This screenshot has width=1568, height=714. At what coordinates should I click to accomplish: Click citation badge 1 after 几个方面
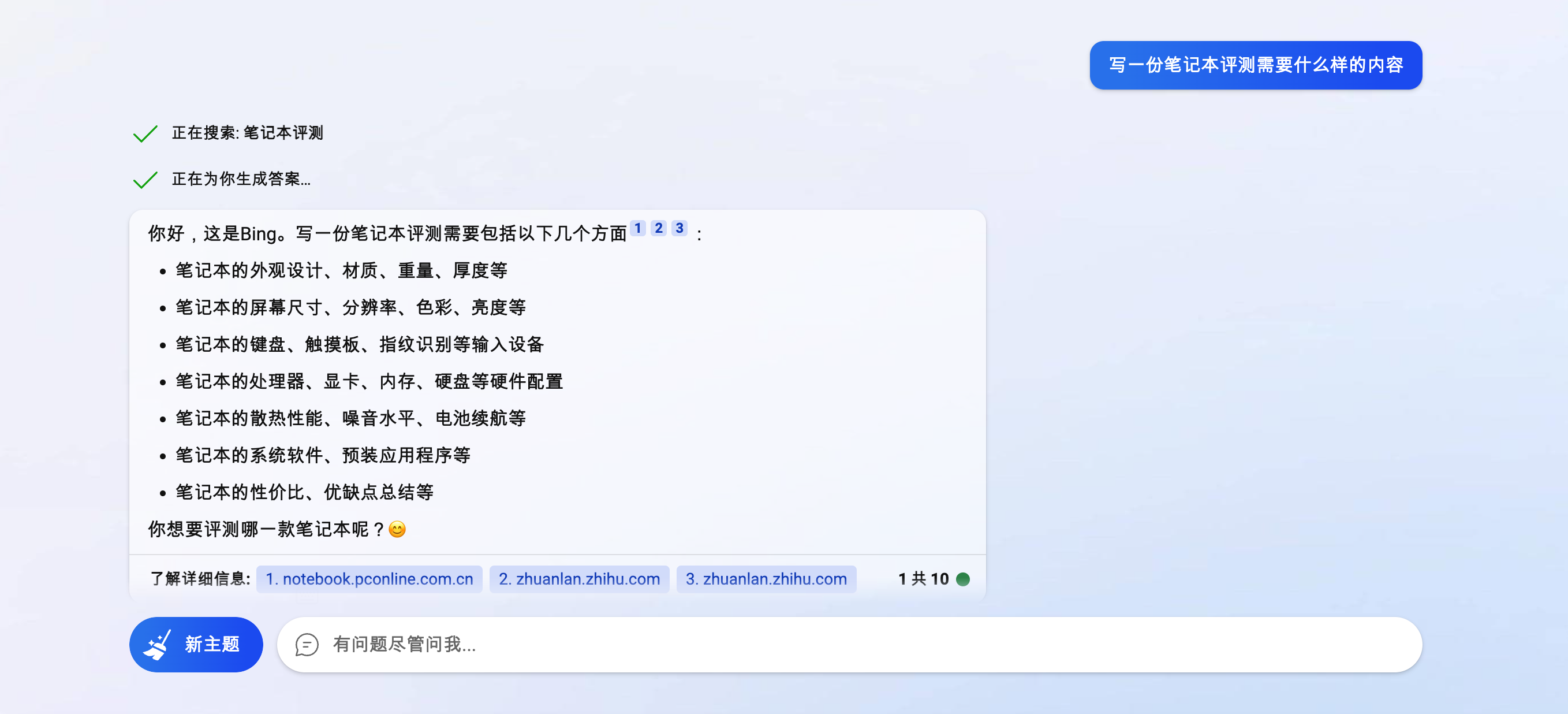tap(637, 228)
